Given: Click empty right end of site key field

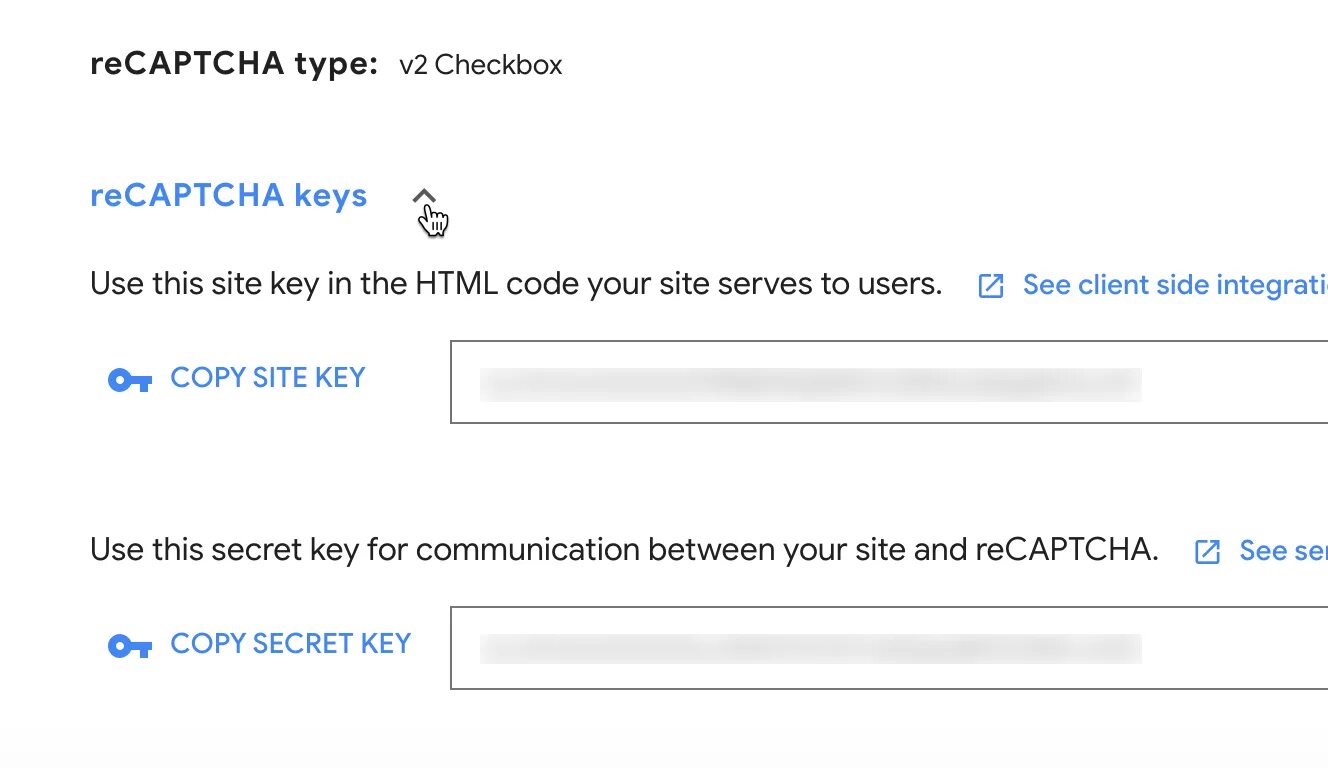Looking at the screenshot, I should pyautogui.click(x=1240, y=382).
